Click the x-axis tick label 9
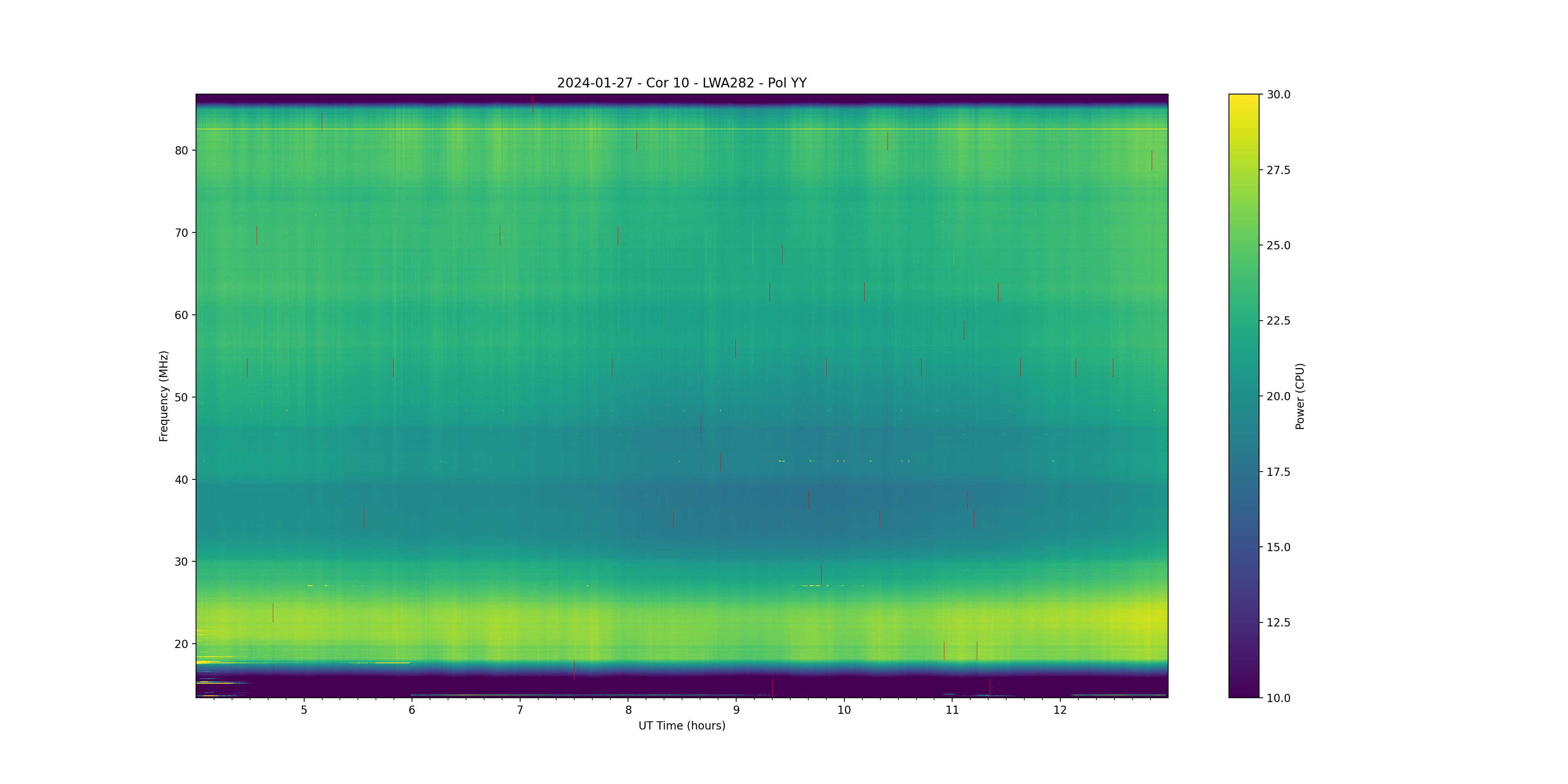Viewport: 1568px width, 784px height. point(736,710)
